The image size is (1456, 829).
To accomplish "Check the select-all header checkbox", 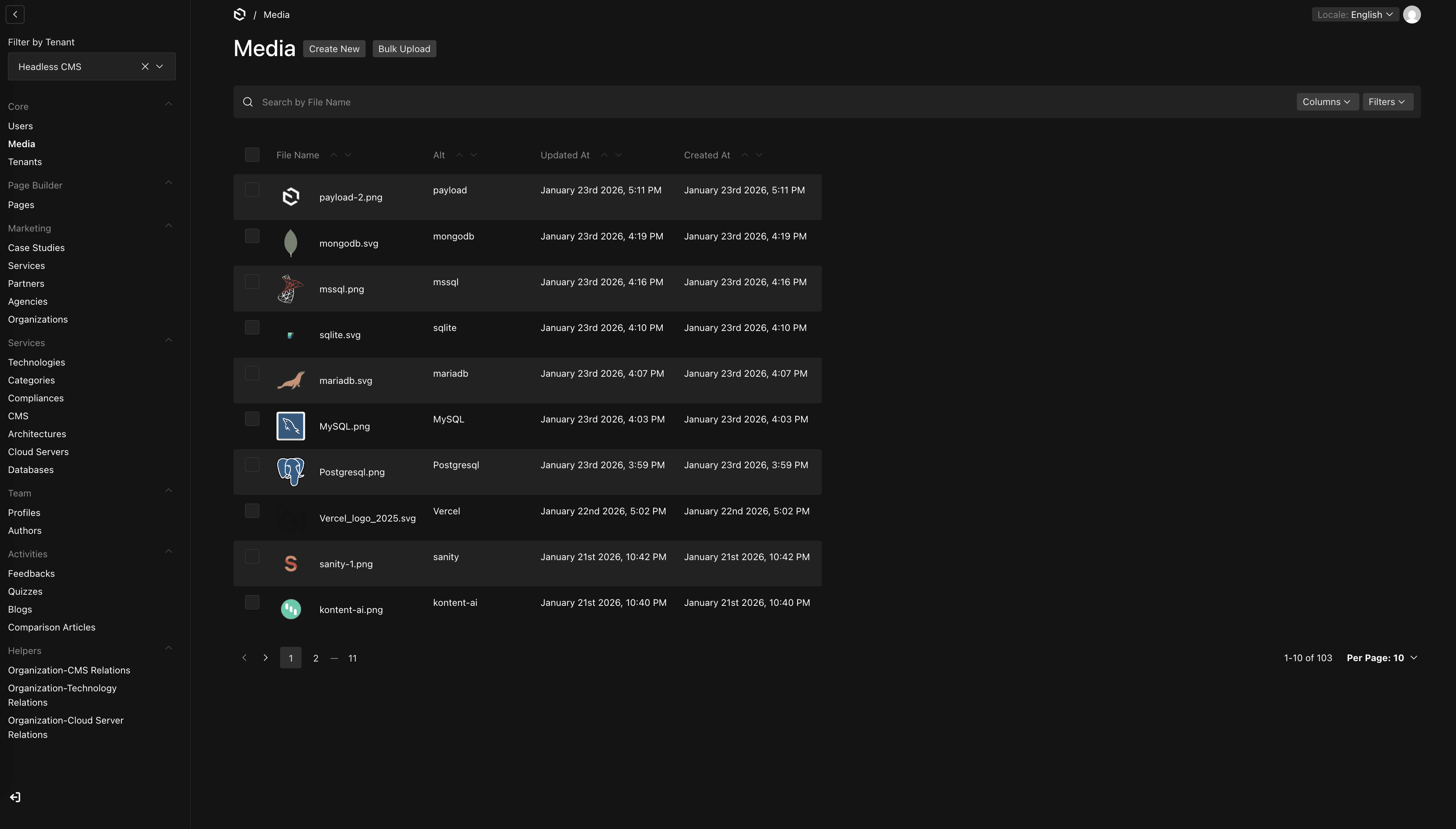I will click(252, 155).
